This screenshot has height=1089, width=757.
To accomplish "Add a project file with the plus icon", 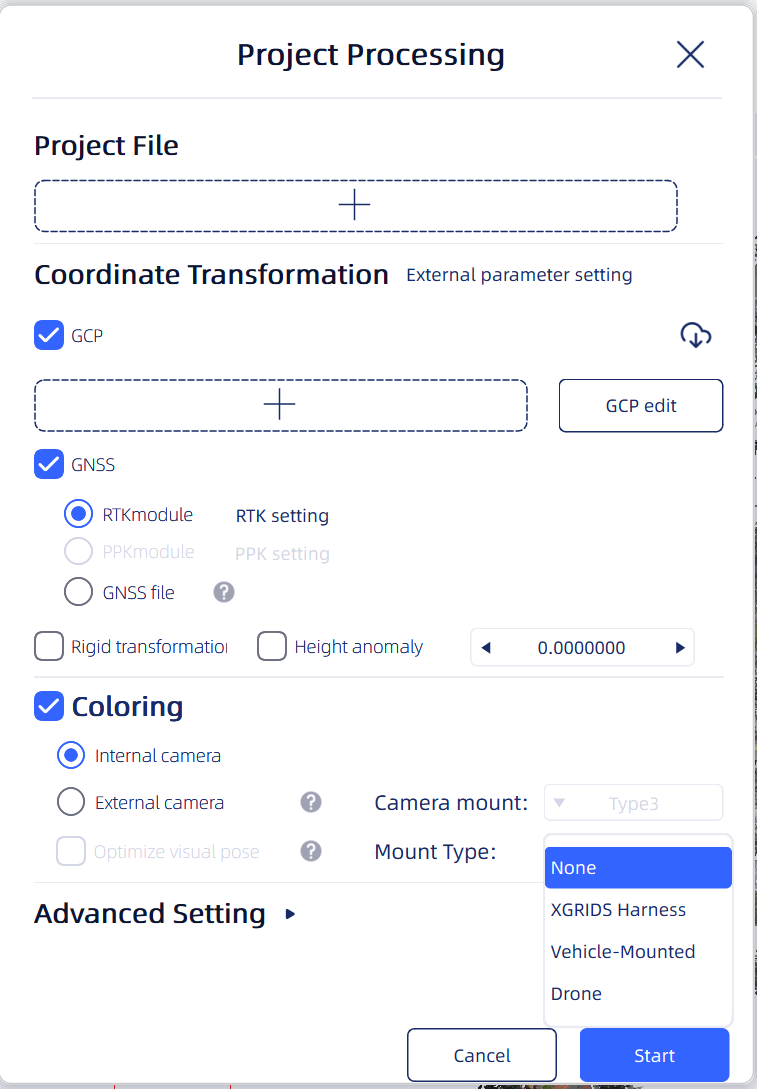I will (355, 206).
